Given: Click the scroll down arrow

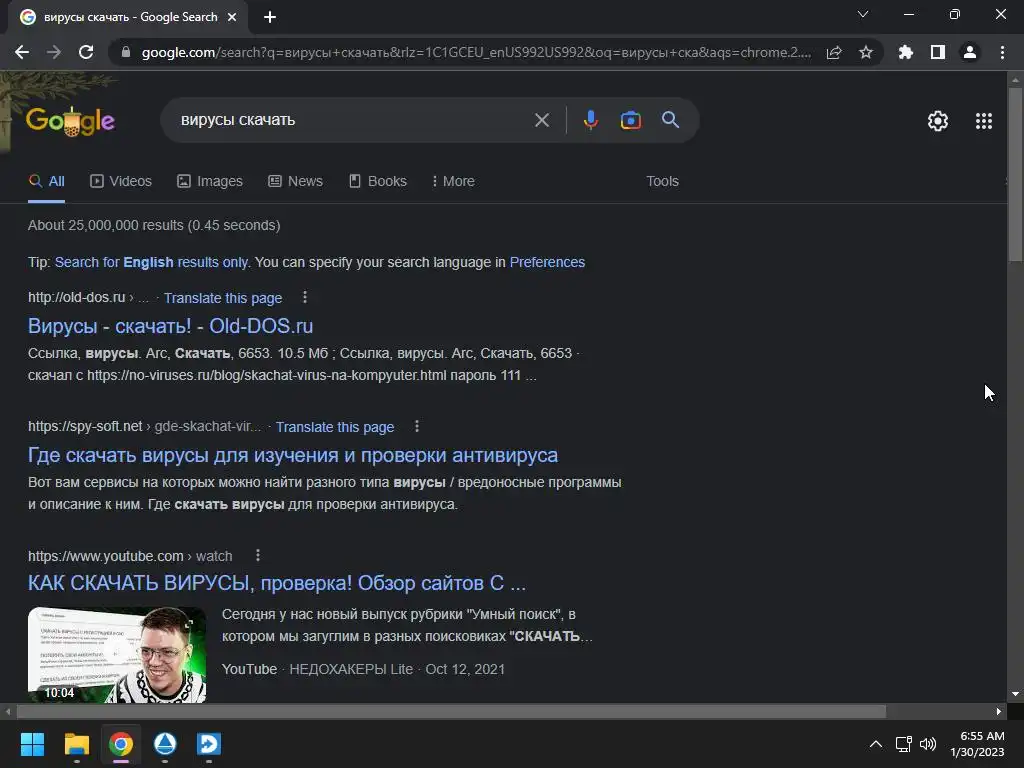Looking at the screenshot, I should 1015,694.
